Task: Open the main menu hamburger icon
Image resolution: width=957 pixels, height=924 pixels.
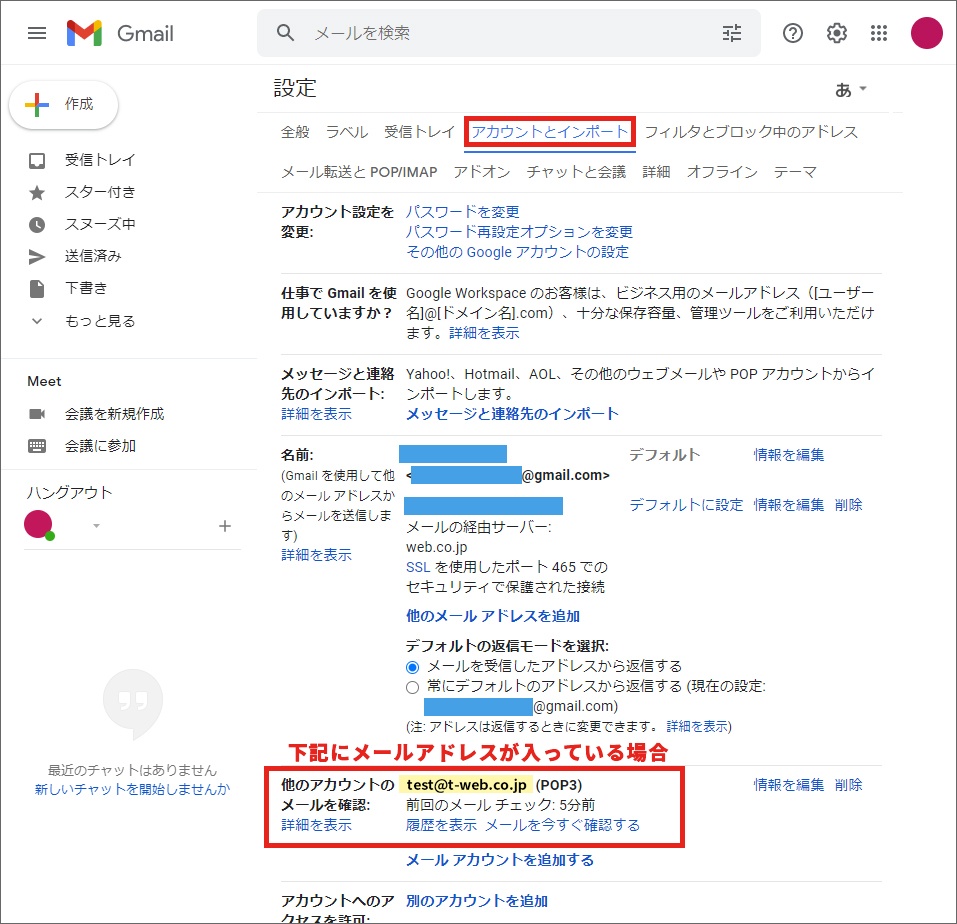Action: click(37, 33)
